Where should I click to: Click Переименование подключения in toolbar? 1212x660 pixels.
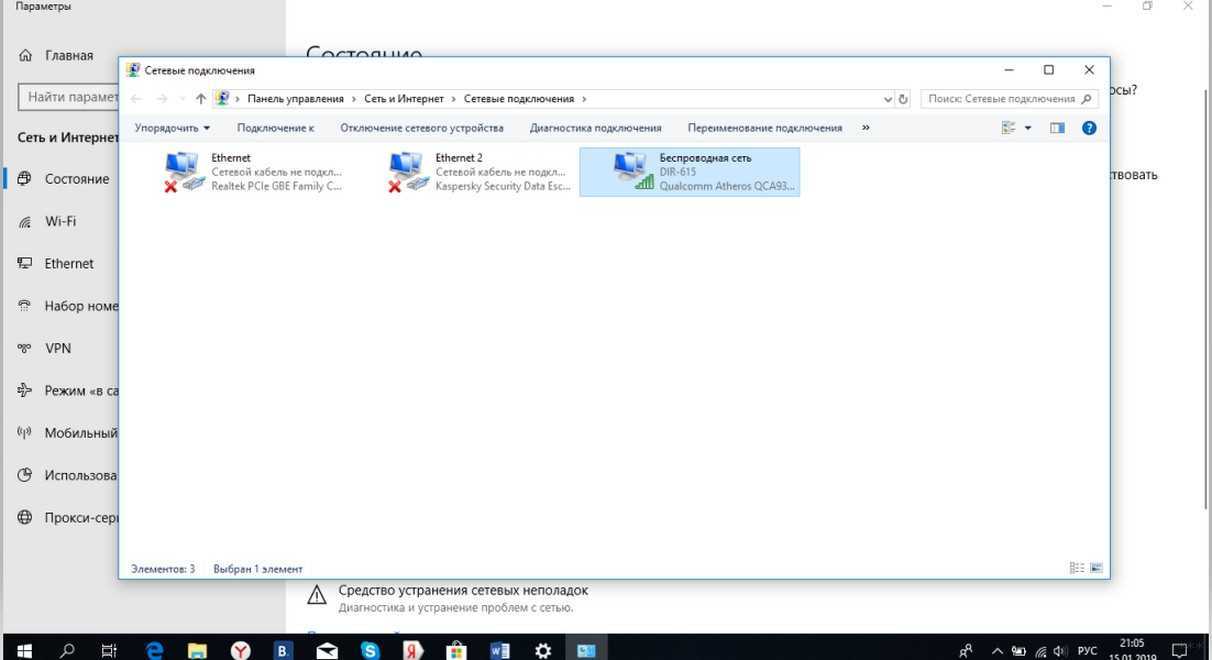pos(764,128)
